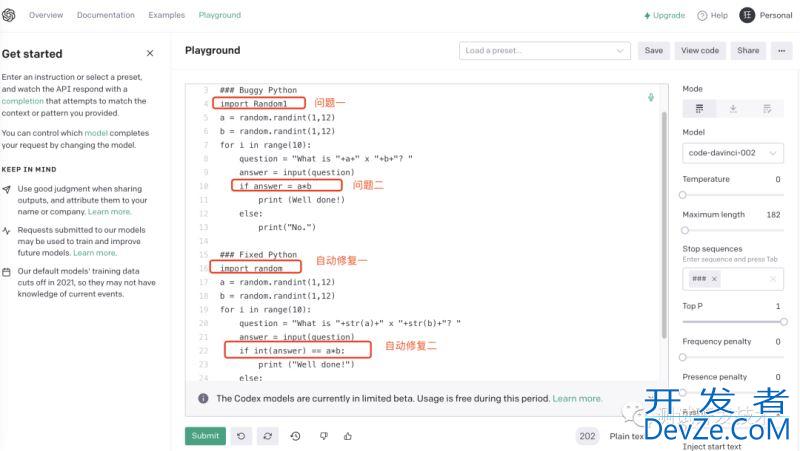Viewport: 800px width, 451px height.
Task: Click the paper plane icon under Keep in mind
Action: coord(7,189)
